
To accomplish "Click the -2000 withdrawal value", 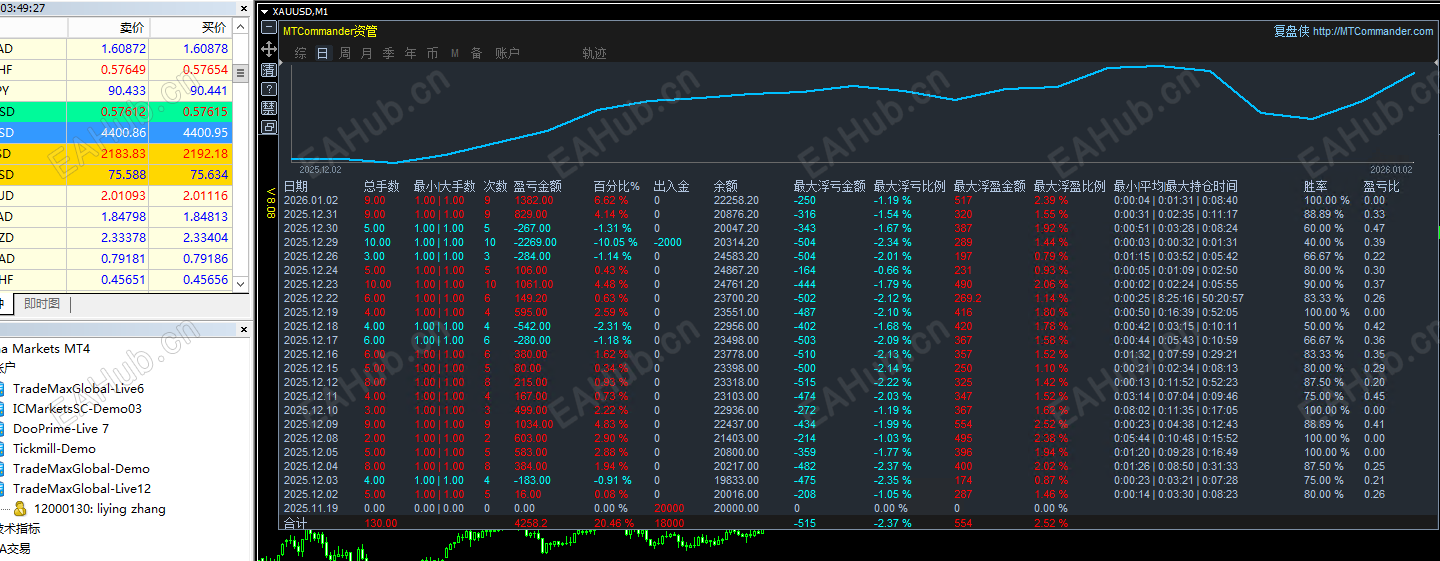I will (669, 242).
